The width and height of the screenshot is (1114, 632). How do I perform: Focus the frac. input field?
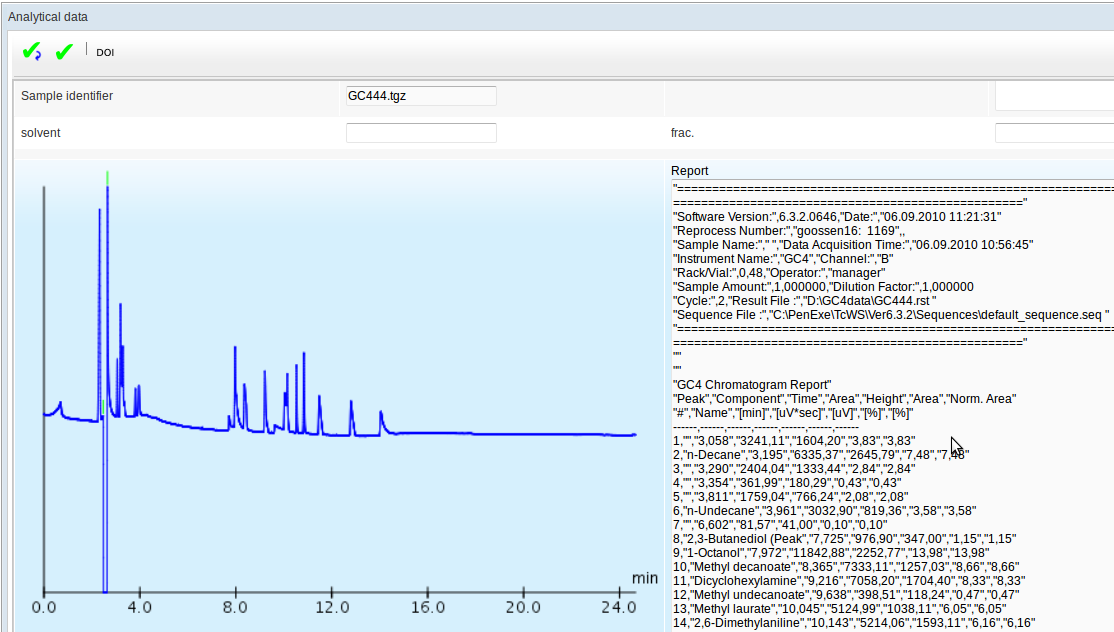click(1053, 133)
